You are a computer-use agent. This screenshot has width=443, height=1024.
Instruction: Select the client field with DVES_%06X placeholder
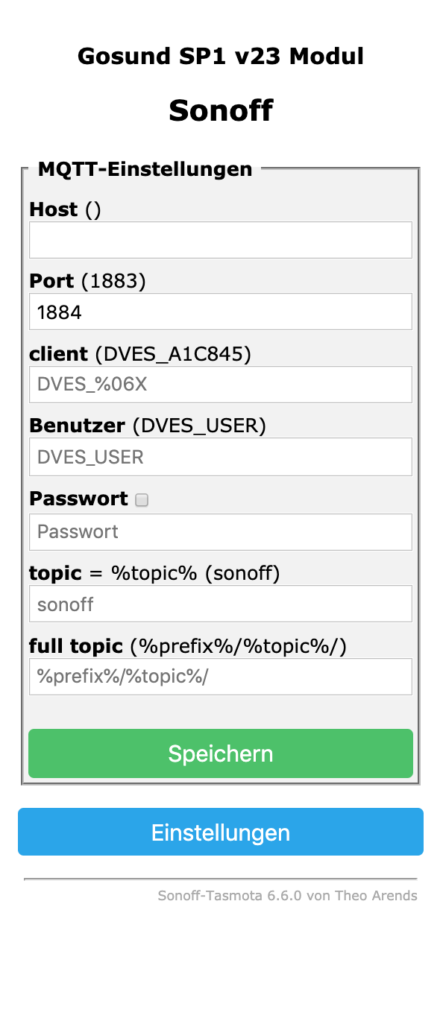pyautogui.click(x=221, y=384)
